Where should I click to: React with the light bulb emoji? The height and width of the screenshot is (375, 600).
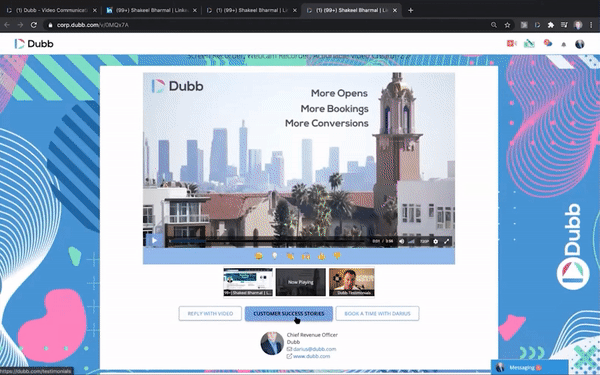point(274,256)
